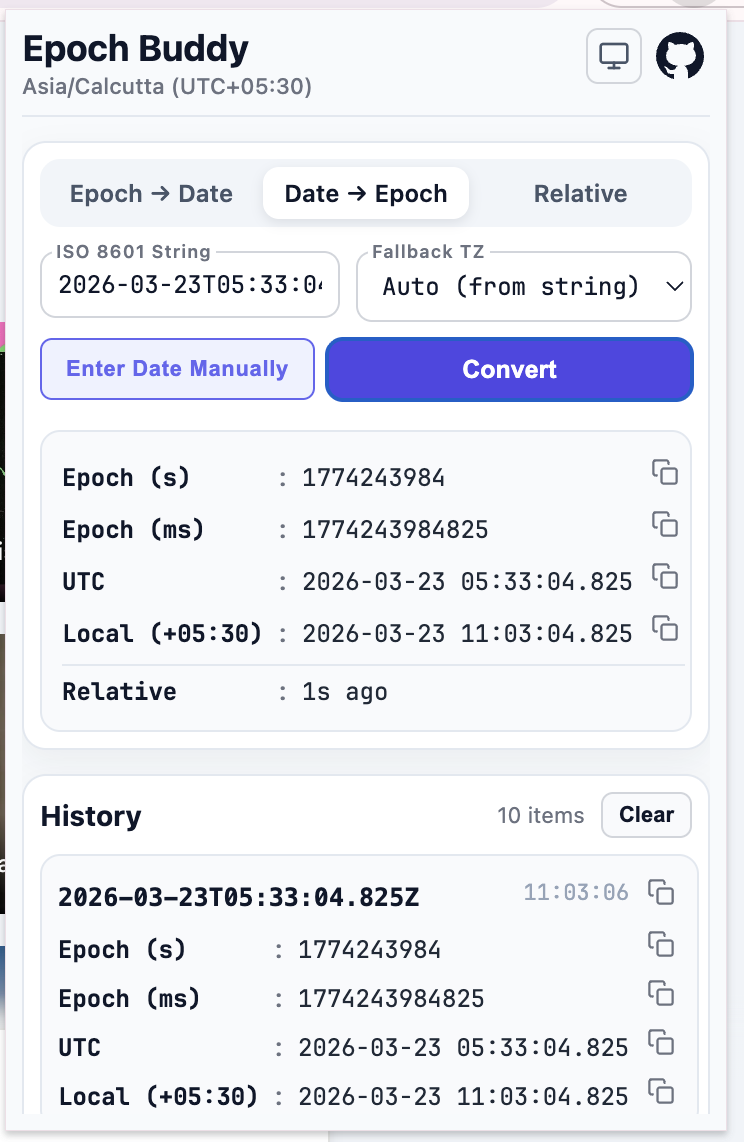Image resolution: width=744 pixels, height=1142 pixels.
Task: Clear the conversion history
Action: click(646, 815)
